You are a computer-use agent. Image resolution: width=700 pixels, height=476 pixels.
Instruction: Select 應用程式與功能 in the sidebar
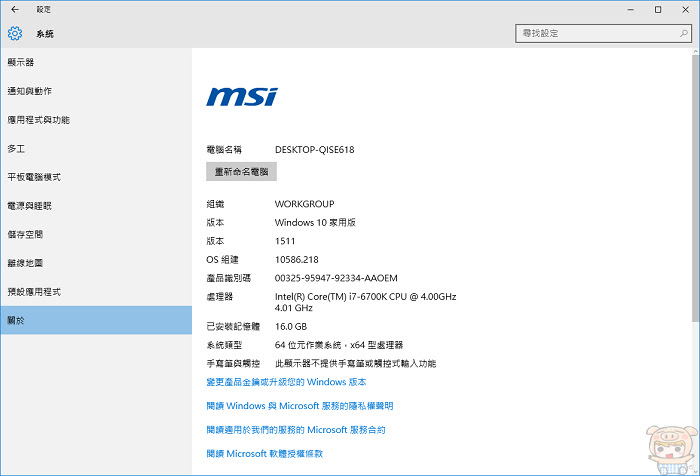pos(96,120)
